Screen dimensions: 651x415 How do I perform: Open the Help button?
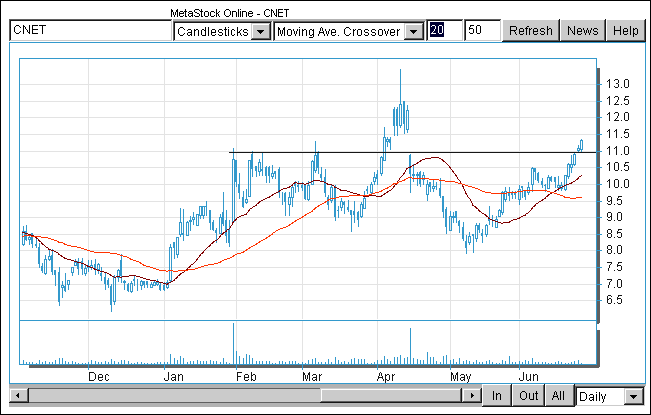click(626, 31)
